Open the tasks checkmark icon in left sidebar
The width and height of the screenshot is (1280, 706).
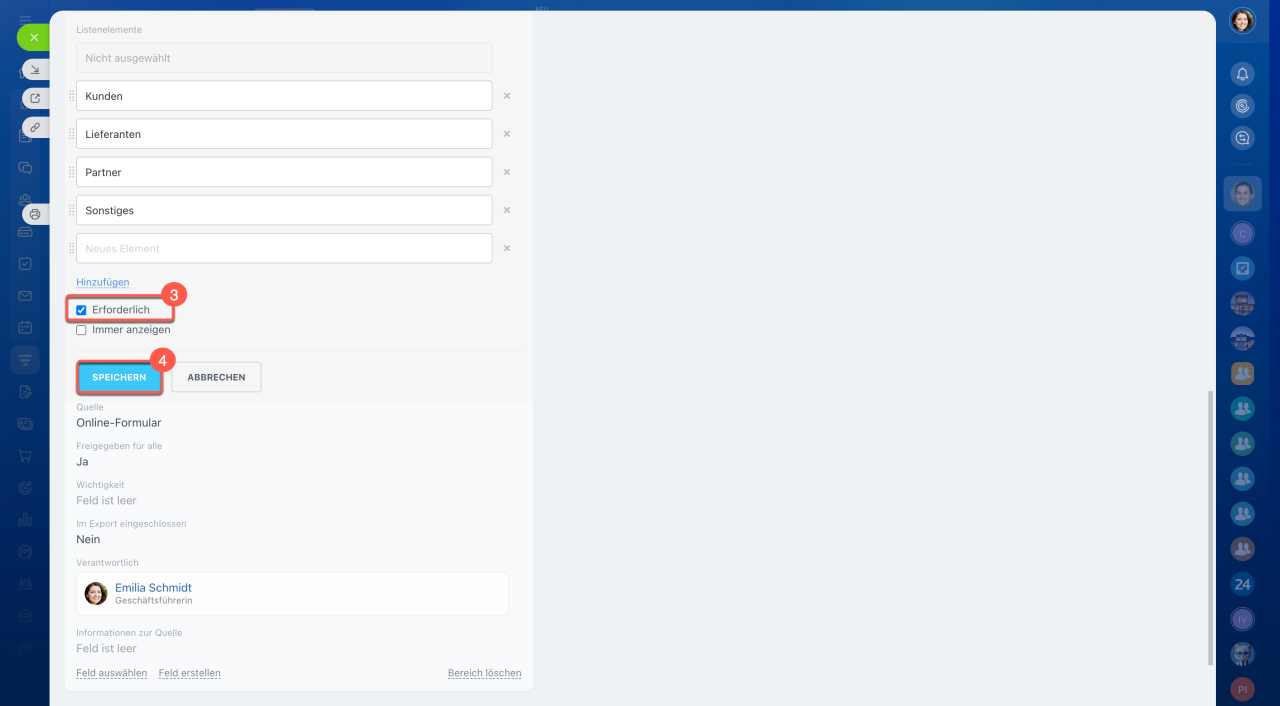[x=25, y=264]
